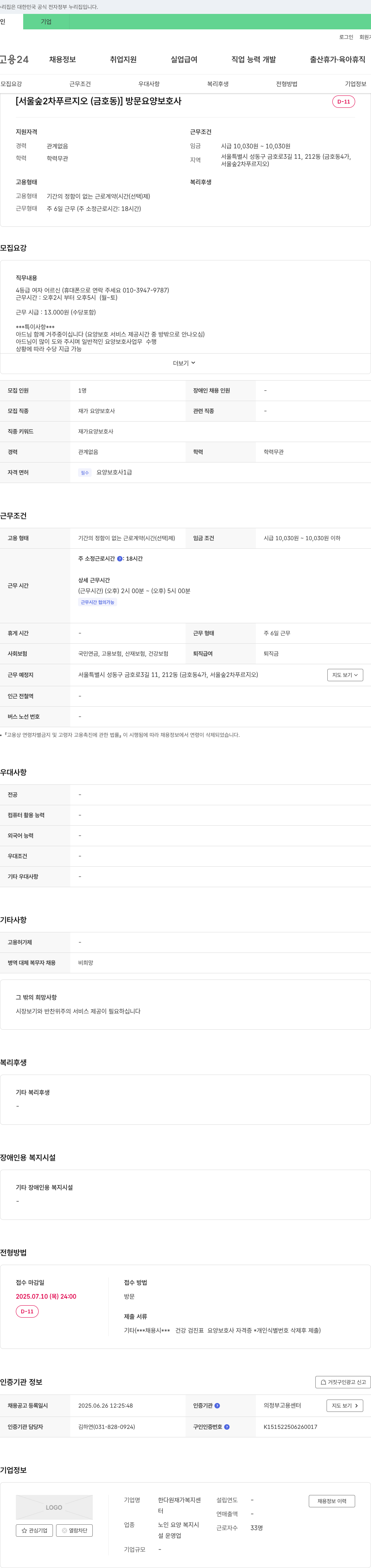The height and width of the screenshot is (1568, 371).
Task: Open the 채용정보 menu
Action: [63, 60]
